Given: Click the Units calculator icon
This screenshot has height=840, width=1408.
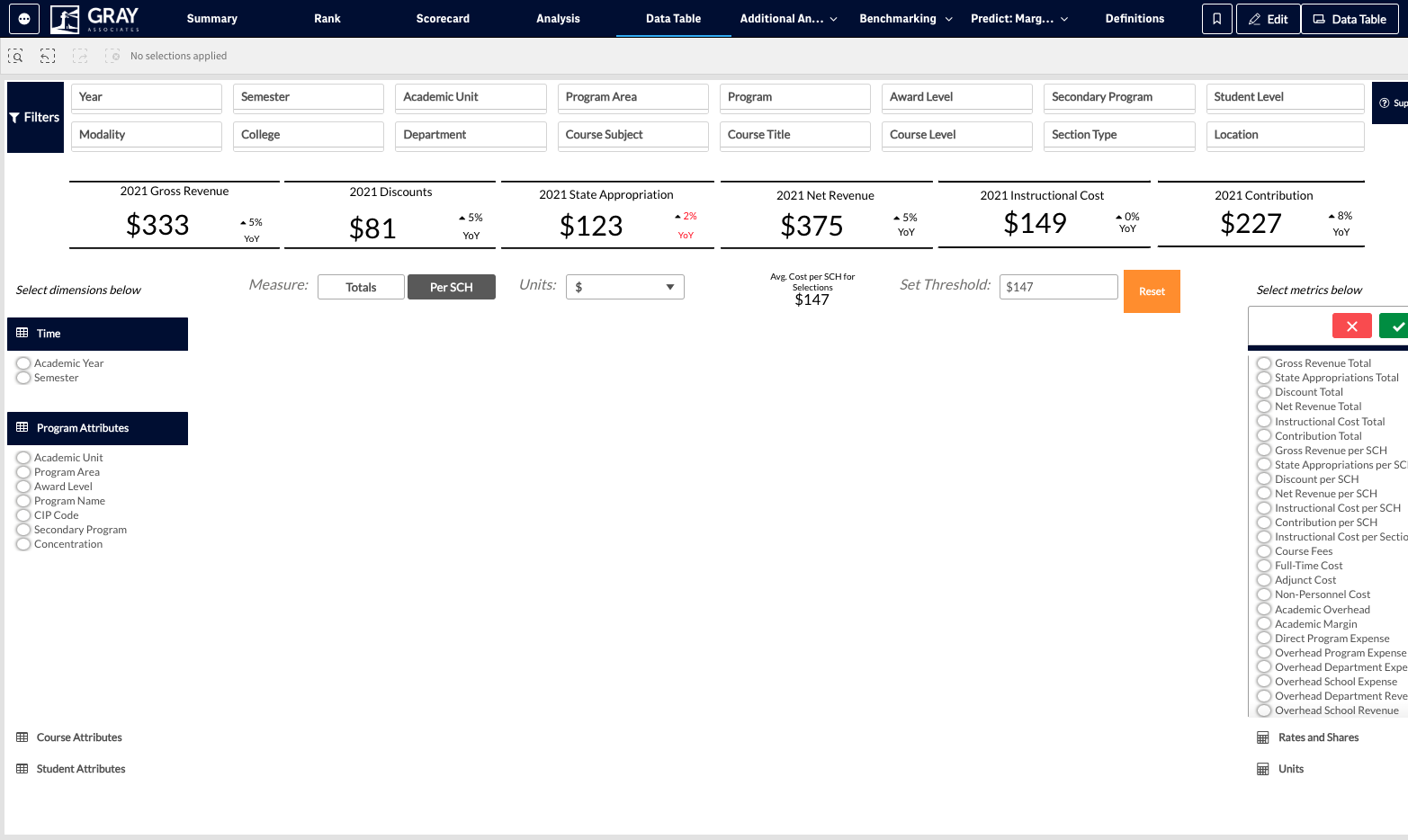Looking at the screenshot, I should pyautogui.click(x=1263, y=769).
